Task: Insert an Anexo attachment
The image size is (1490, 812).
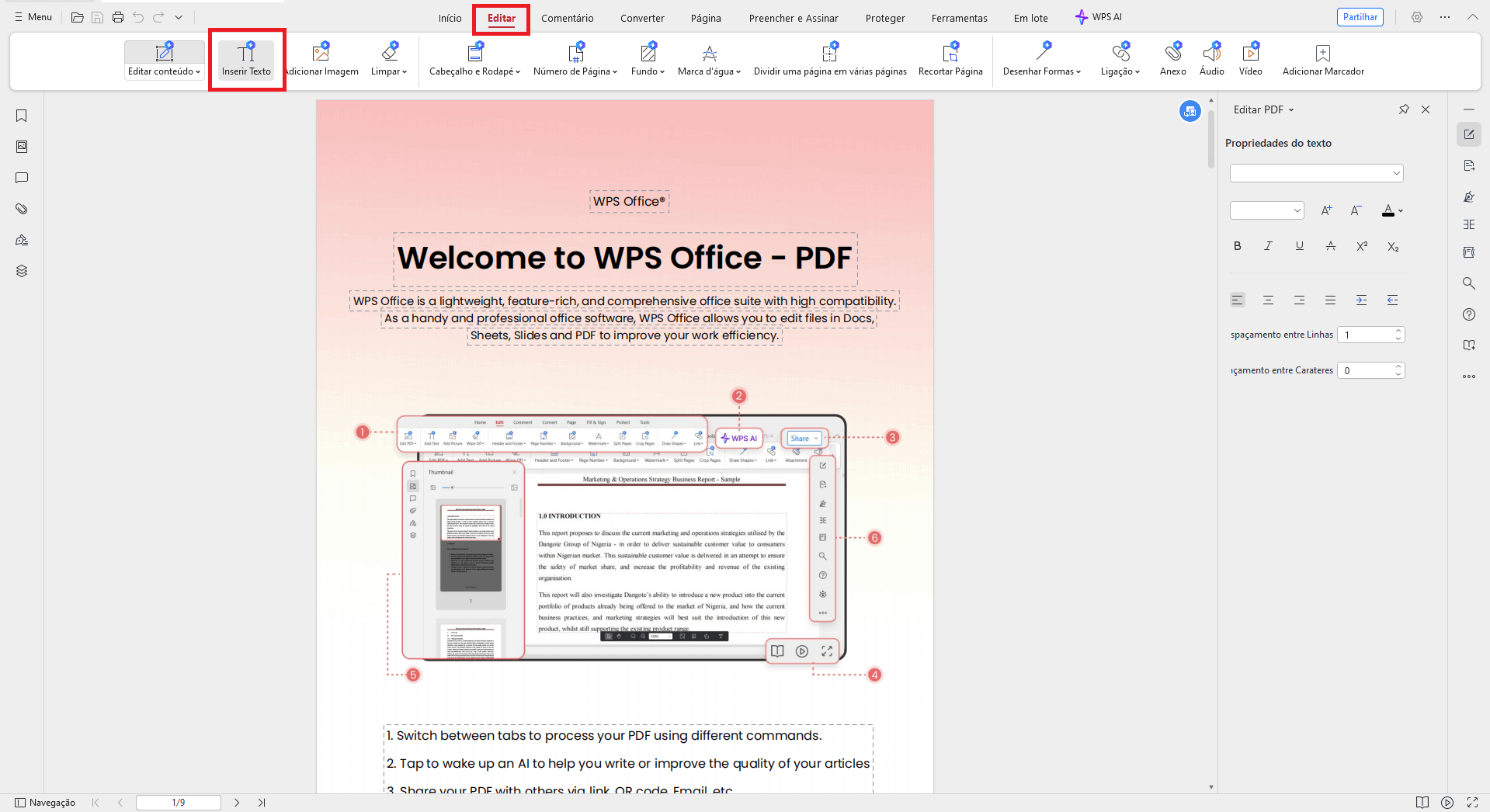Action: (x=1172, y=60)
